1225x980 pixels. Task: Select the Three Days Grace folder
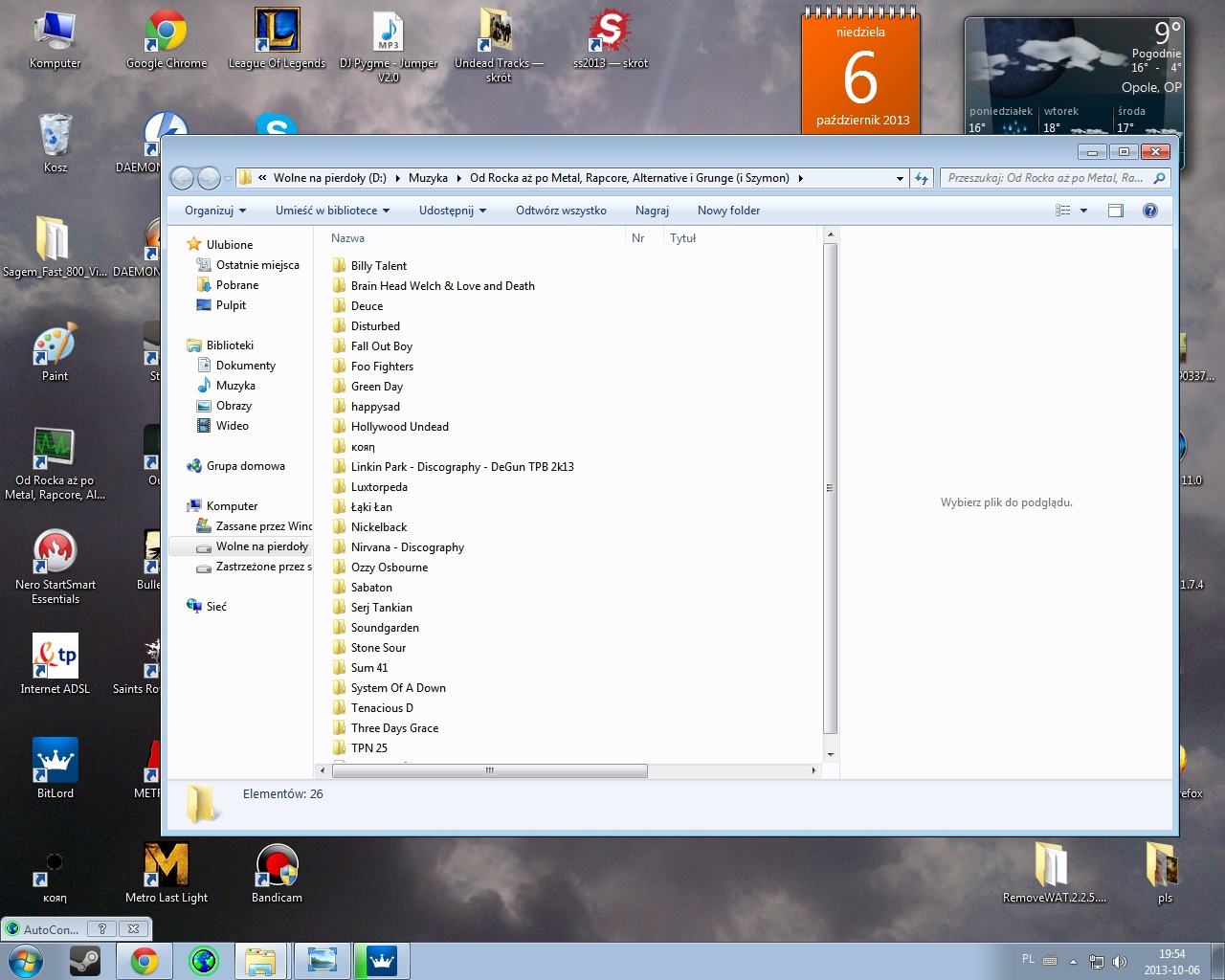point(386,728)
